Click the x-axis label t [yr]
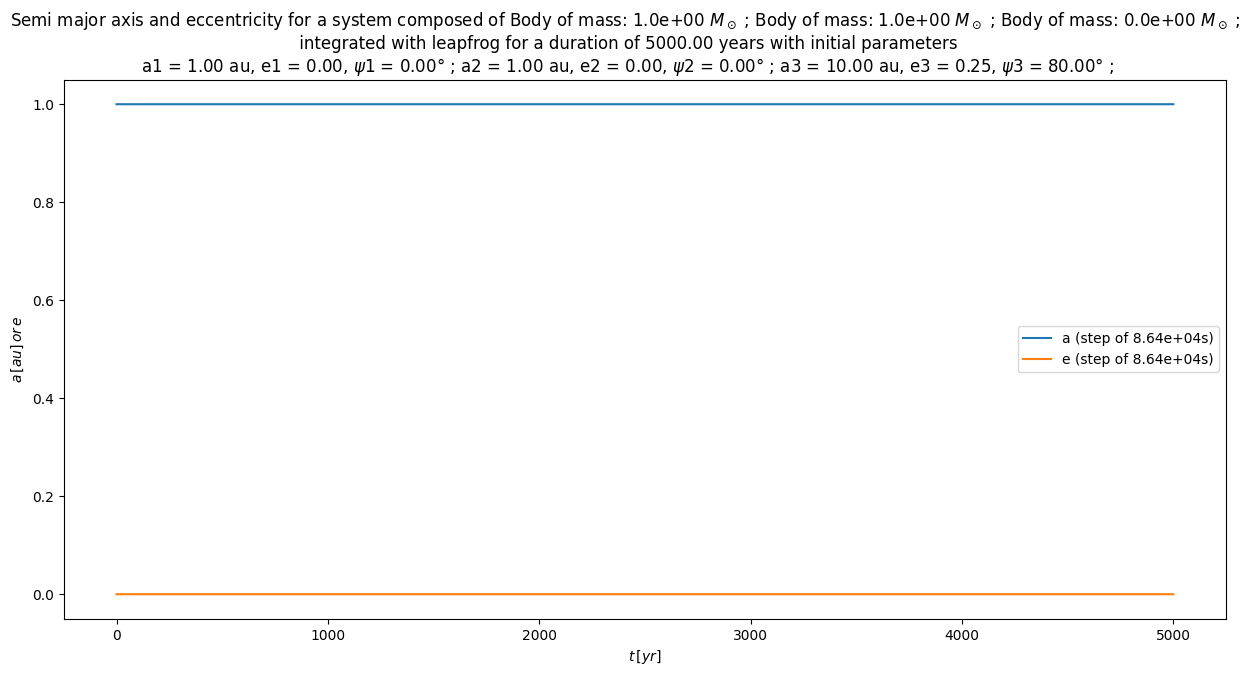The image size is (1252, 676). tap(645, 657)
